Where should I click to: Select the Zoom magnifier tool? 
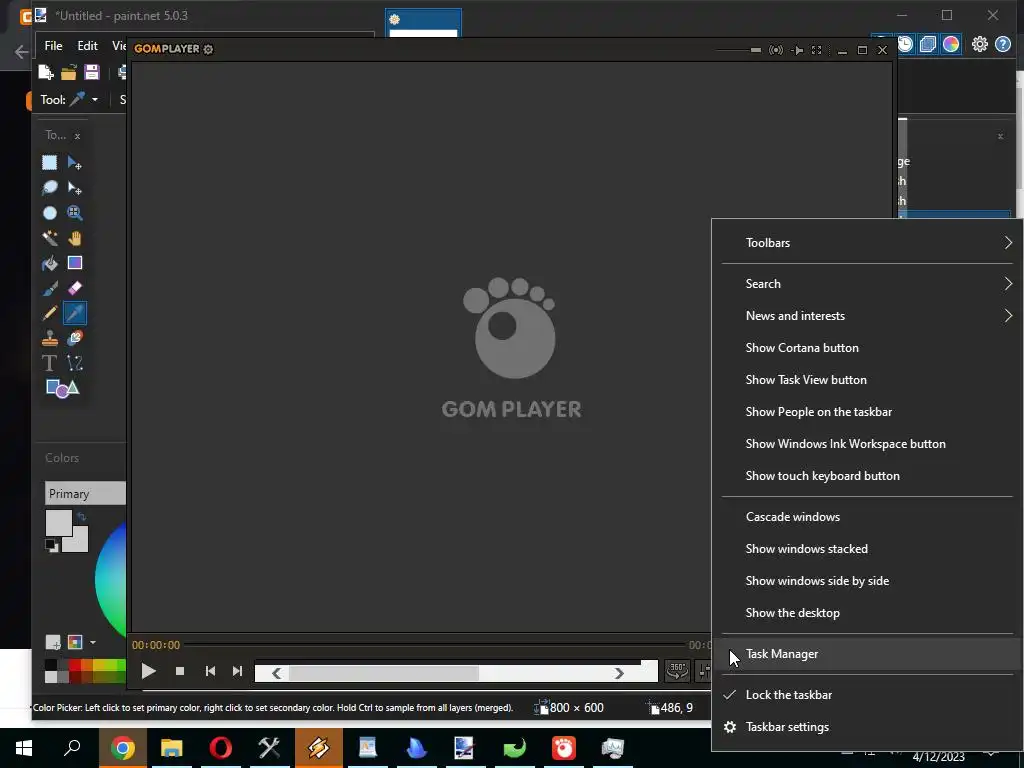coord(74,213)
